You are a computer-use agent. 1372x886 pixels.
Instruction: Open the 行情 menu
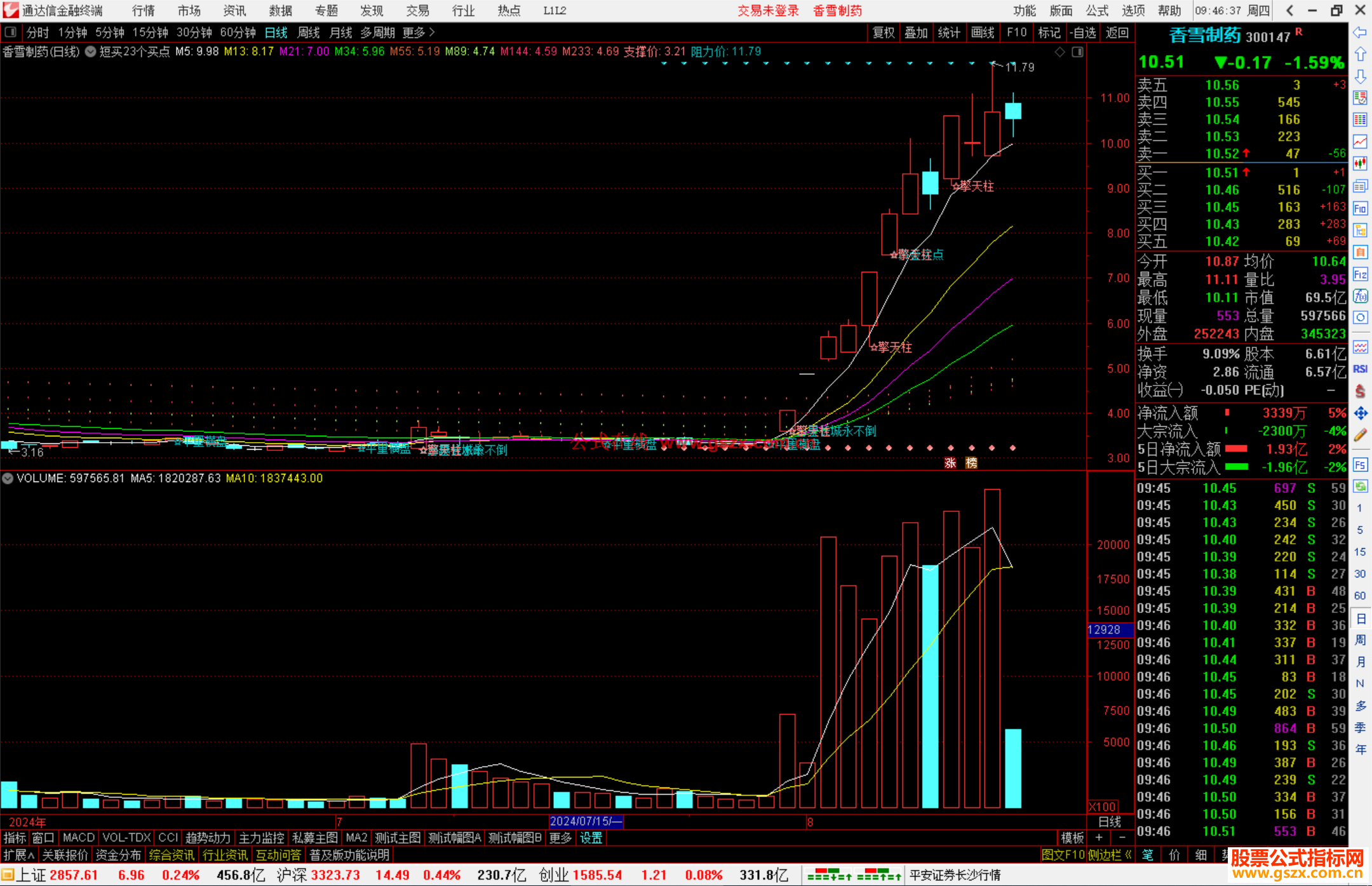click(x=144, y=10)
